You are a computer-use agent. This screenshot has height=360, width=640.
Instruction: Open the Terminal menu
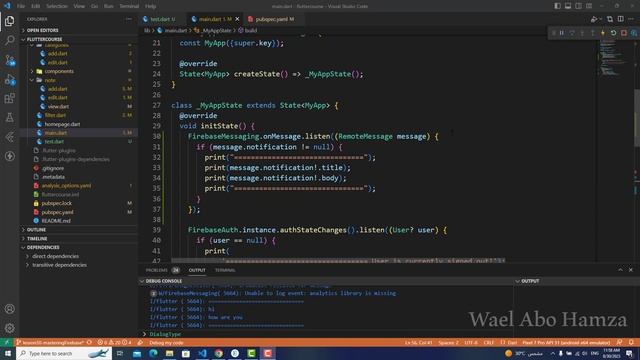[129, 6]
